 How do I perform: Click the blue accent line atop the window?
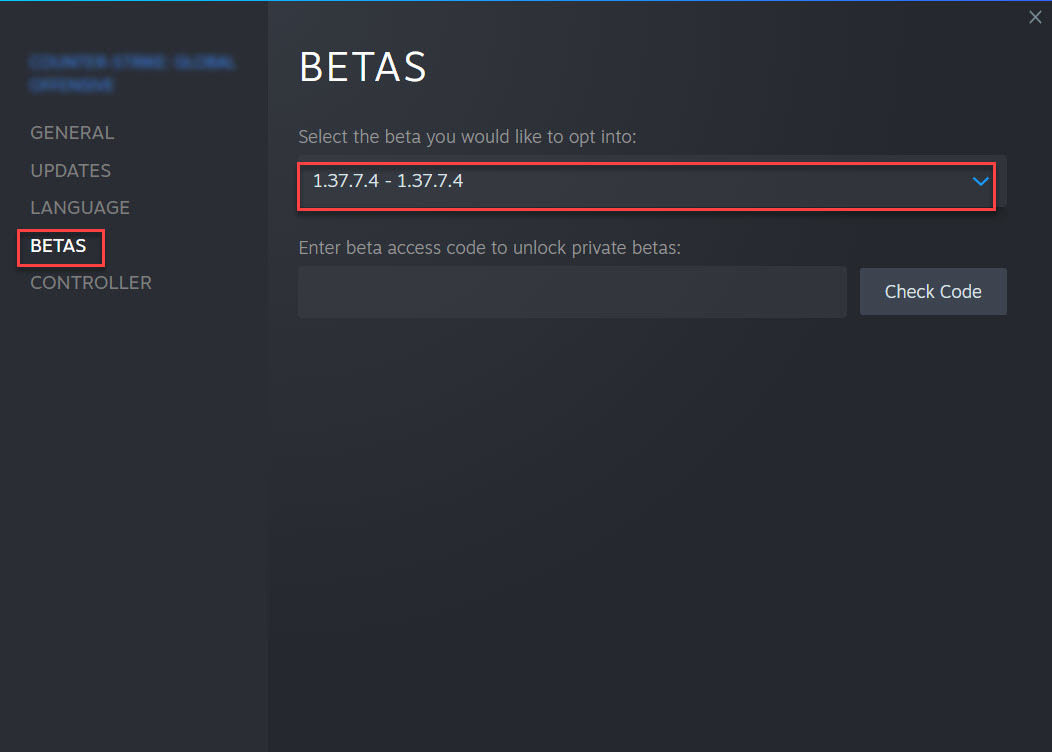pyautogui.click(x=526, y=1)
